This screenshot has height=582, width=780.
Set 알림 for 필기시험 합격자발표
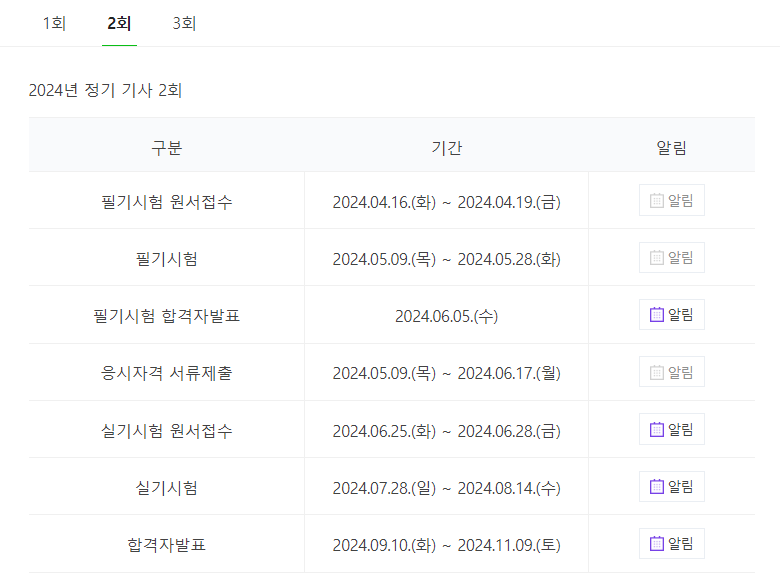pos(672,314)
